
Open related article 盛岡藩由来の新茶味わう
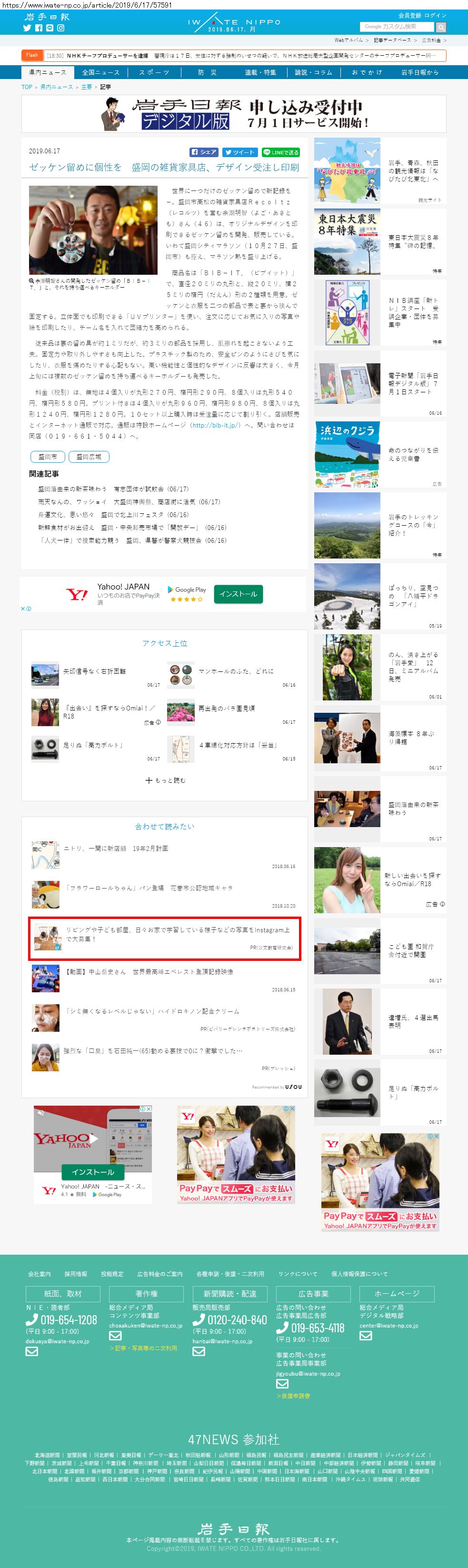coord(113,489)
